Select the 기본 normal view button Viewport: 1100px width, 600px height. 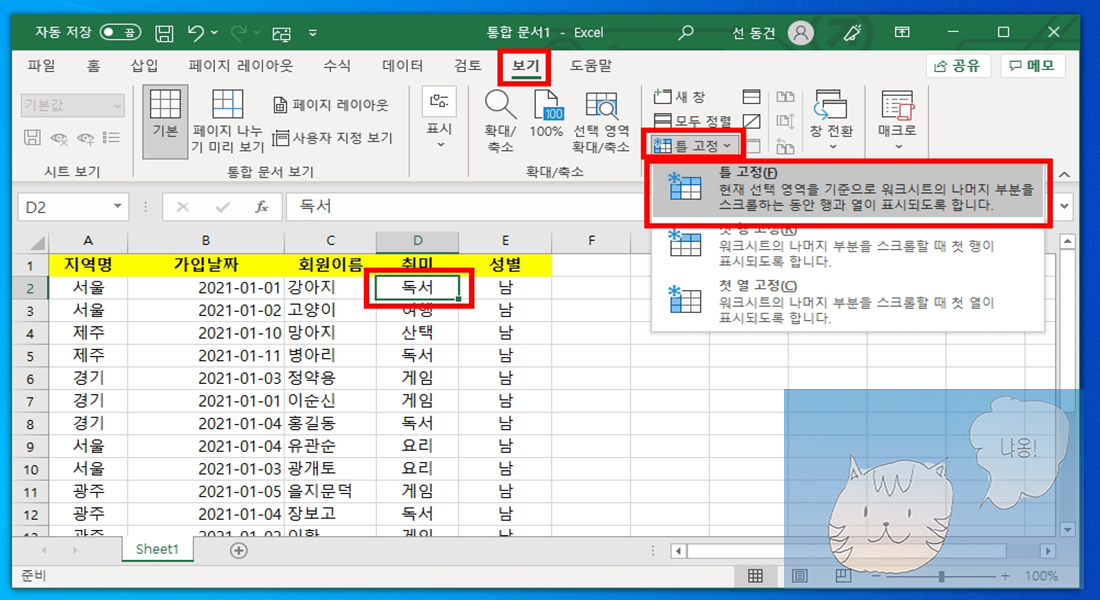(165, 121)
